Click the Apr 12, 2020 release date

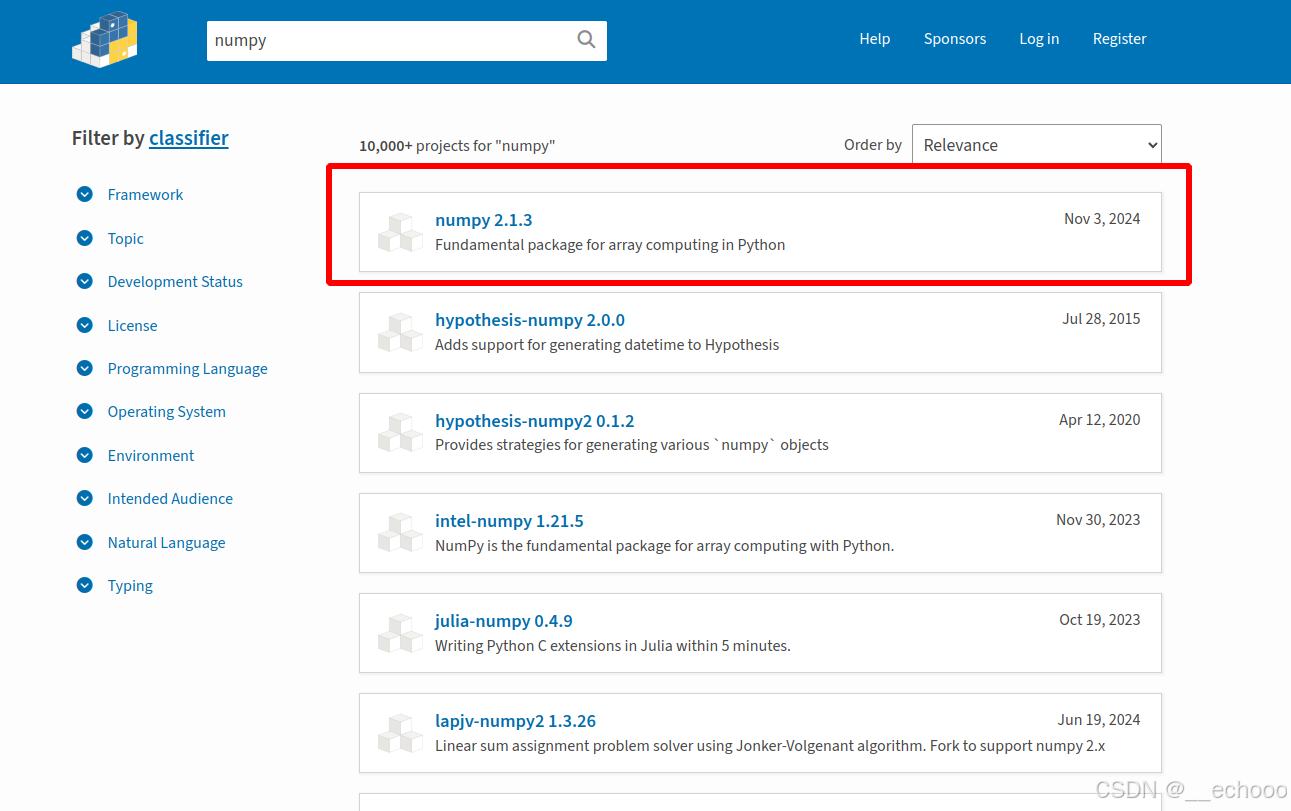(x=1100, y=420)
